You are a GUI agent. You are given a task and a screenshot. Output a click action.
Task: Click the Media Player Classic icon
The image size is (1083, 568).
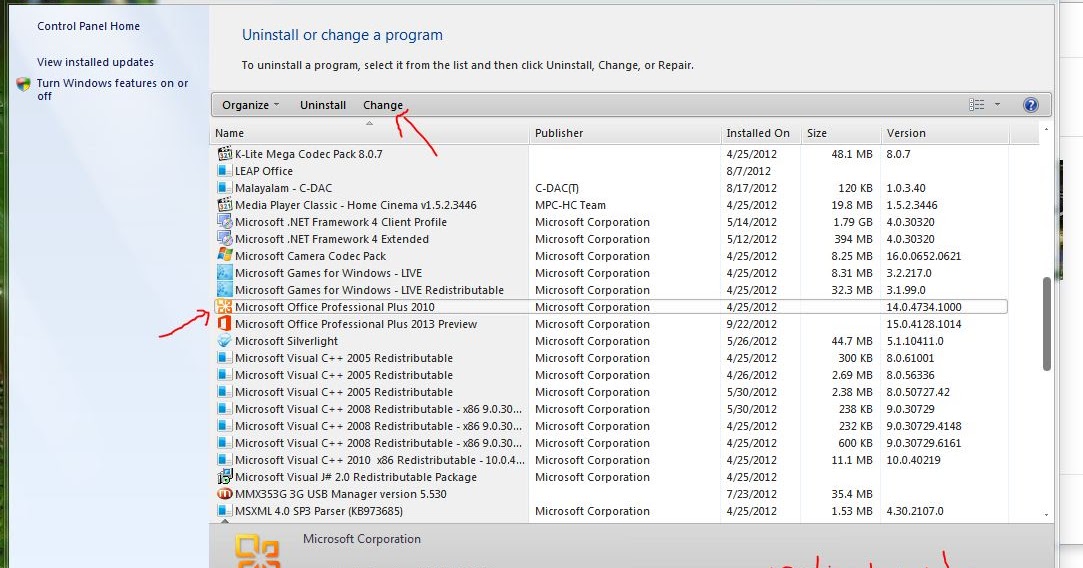(x=224, y=205)
